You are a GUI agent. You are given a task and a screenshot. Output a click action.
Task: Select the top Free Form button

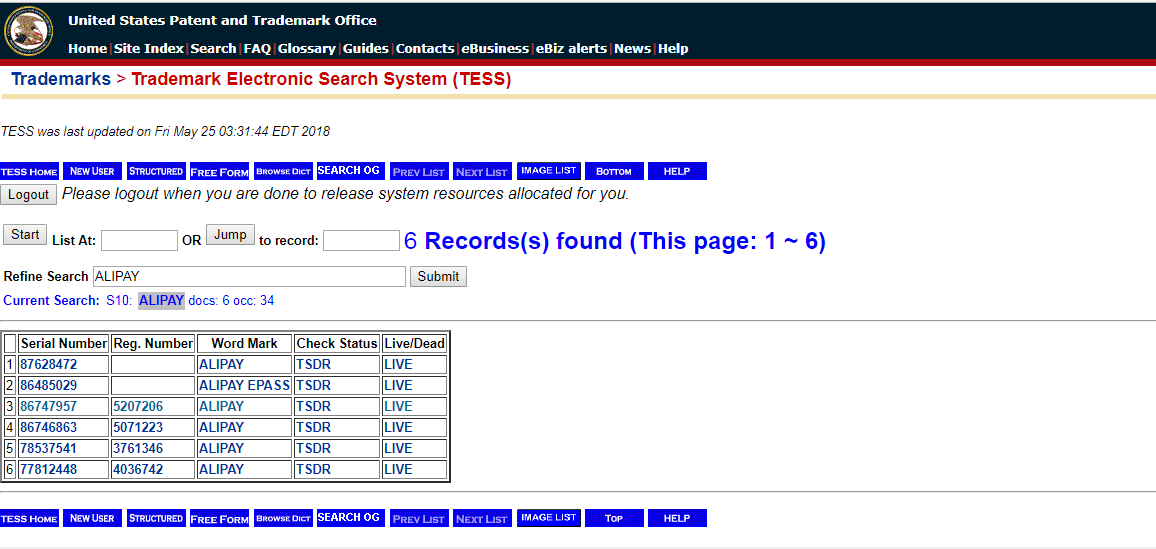(219, 171)
